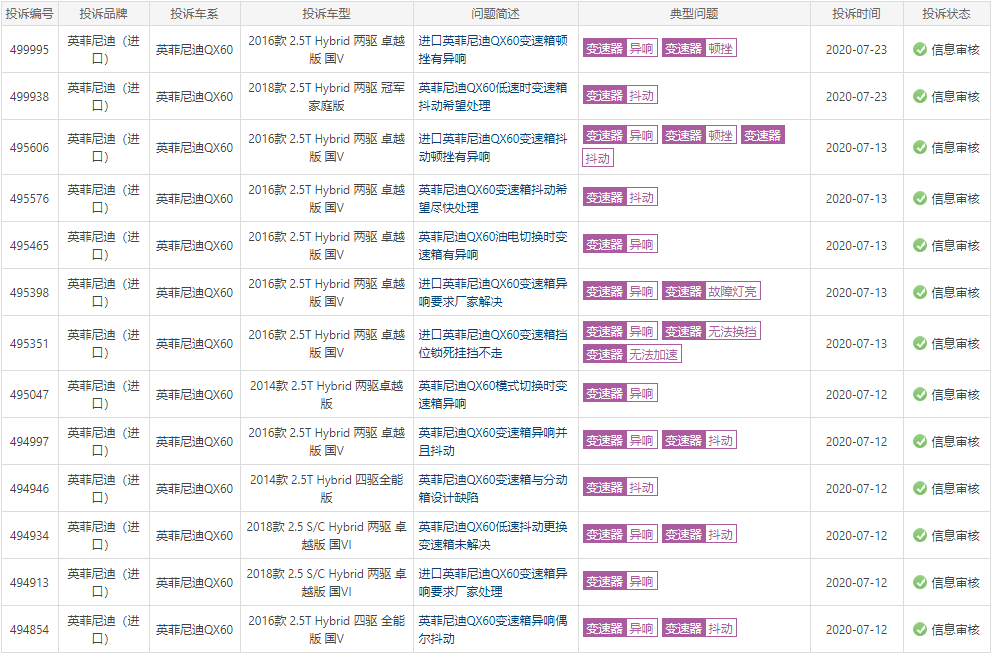Click 变速器 顿挫 tag in row 499995
The width and height of the screenshot is (991, 653).
pyautogui.click(x=698, y=49)
